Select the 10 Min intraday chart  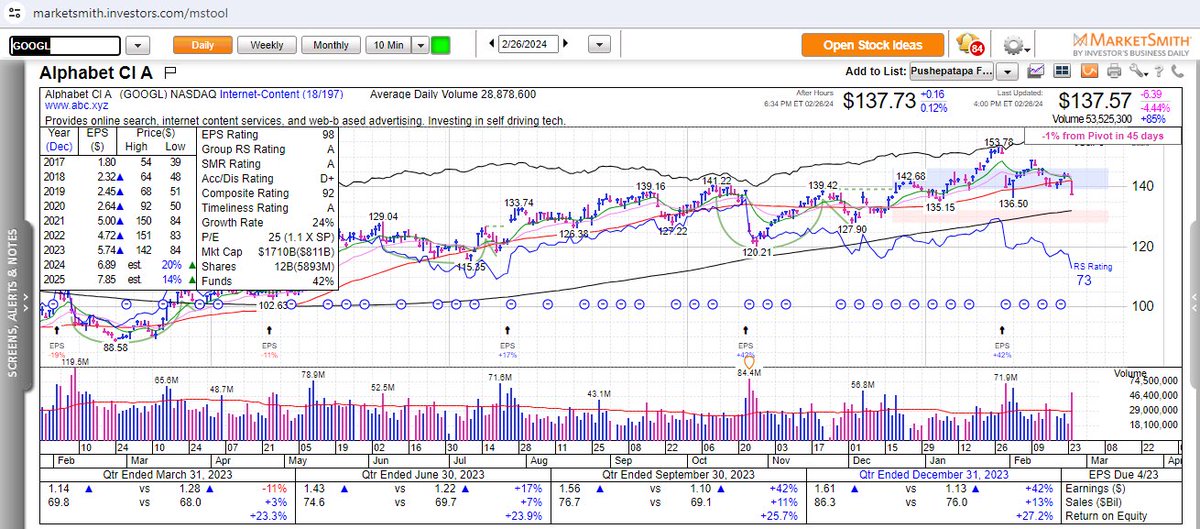[x=388, y=45]
